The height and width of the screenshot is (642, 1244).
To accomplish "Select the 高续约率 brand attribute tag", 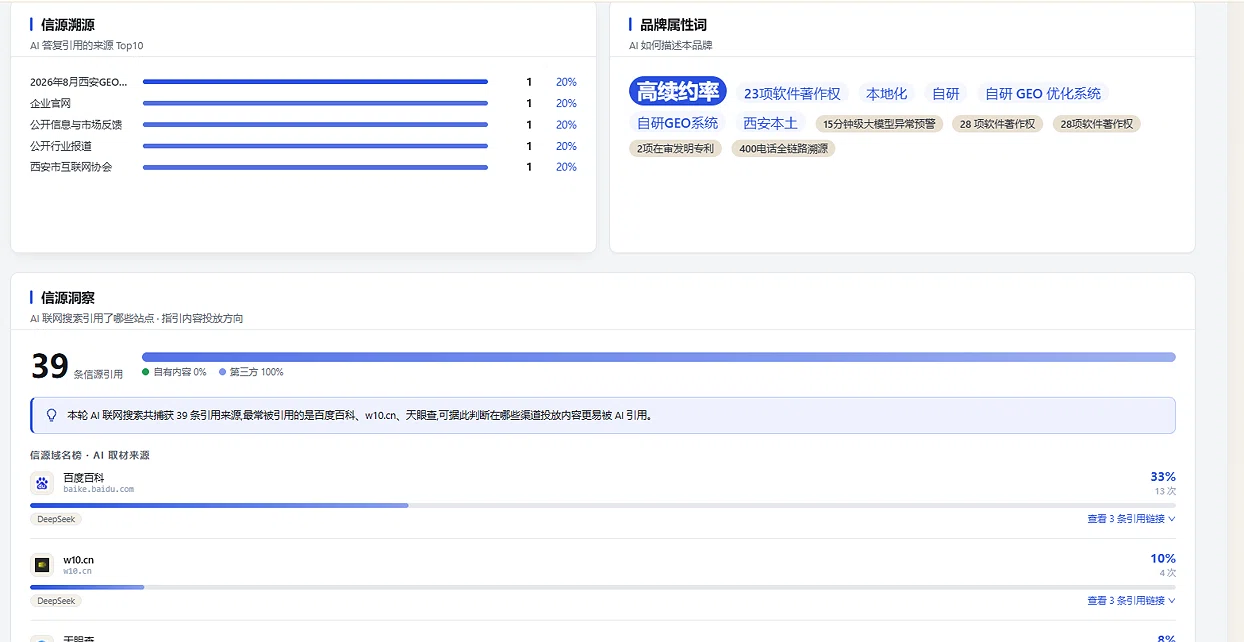I will [x=678, y=92].
